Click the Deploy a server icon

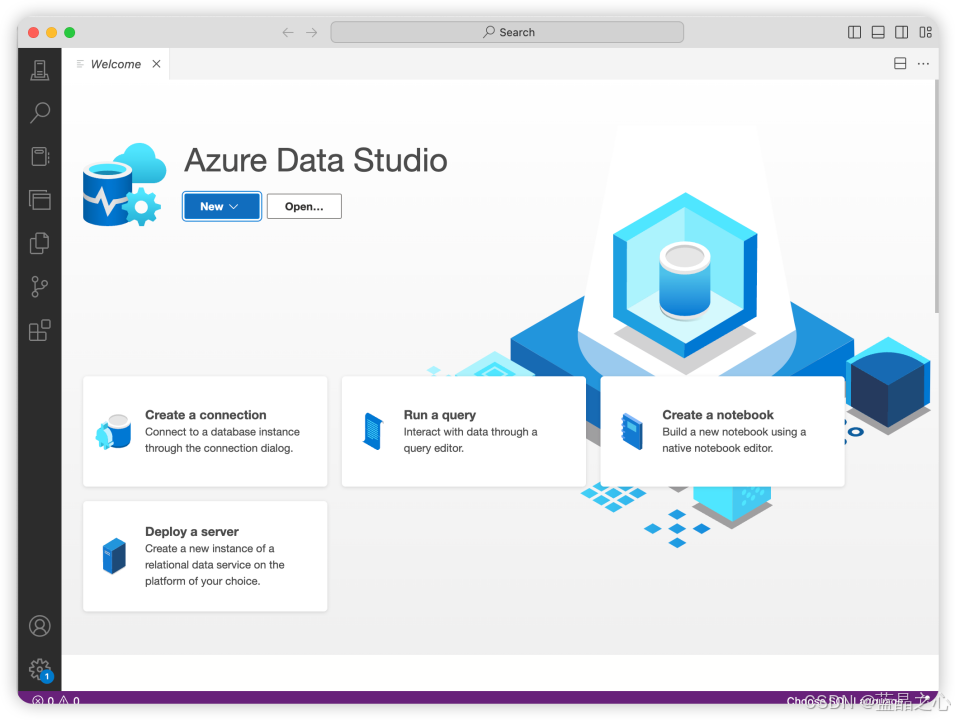pos(114,556)
